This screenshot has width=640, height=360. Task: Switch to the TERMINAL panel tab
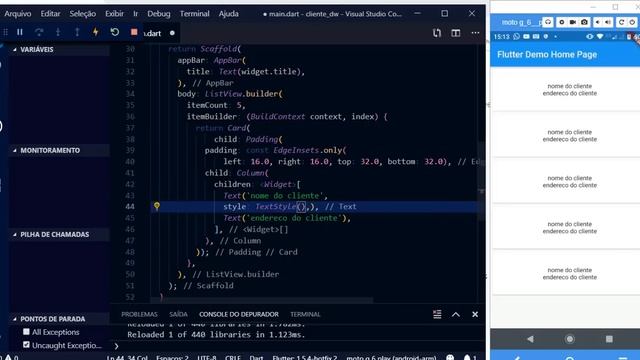[x=305, y=314]
